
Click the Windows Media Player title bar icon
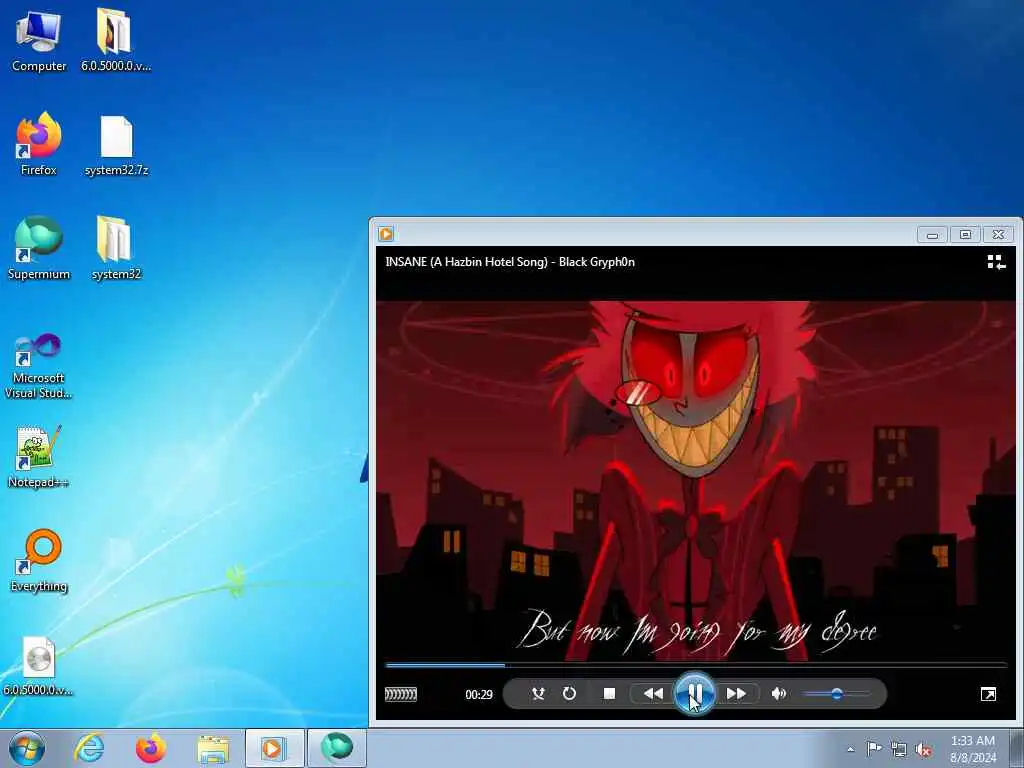point(386,234)
